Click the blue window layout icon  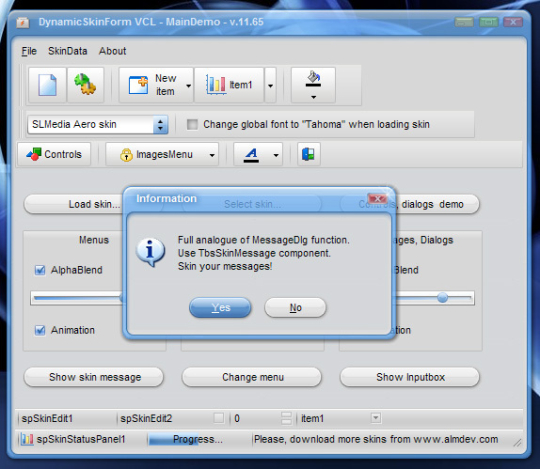point(308,154)
